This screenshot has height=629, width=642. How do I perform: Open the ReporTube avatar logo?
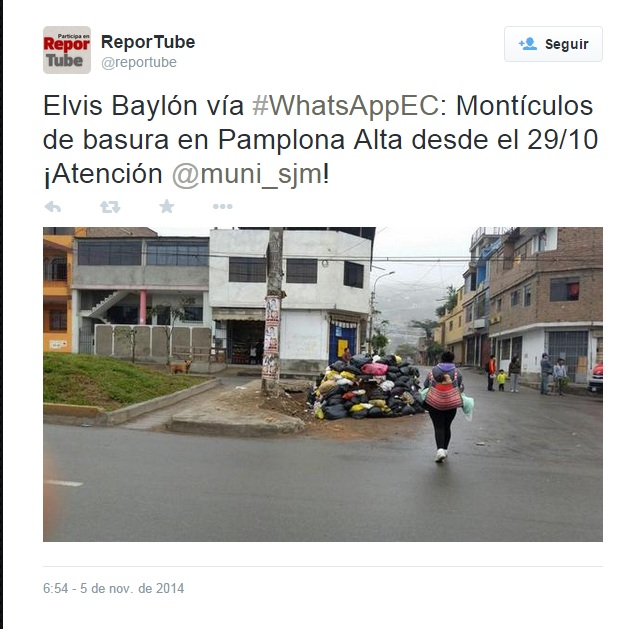pos(67,50)
